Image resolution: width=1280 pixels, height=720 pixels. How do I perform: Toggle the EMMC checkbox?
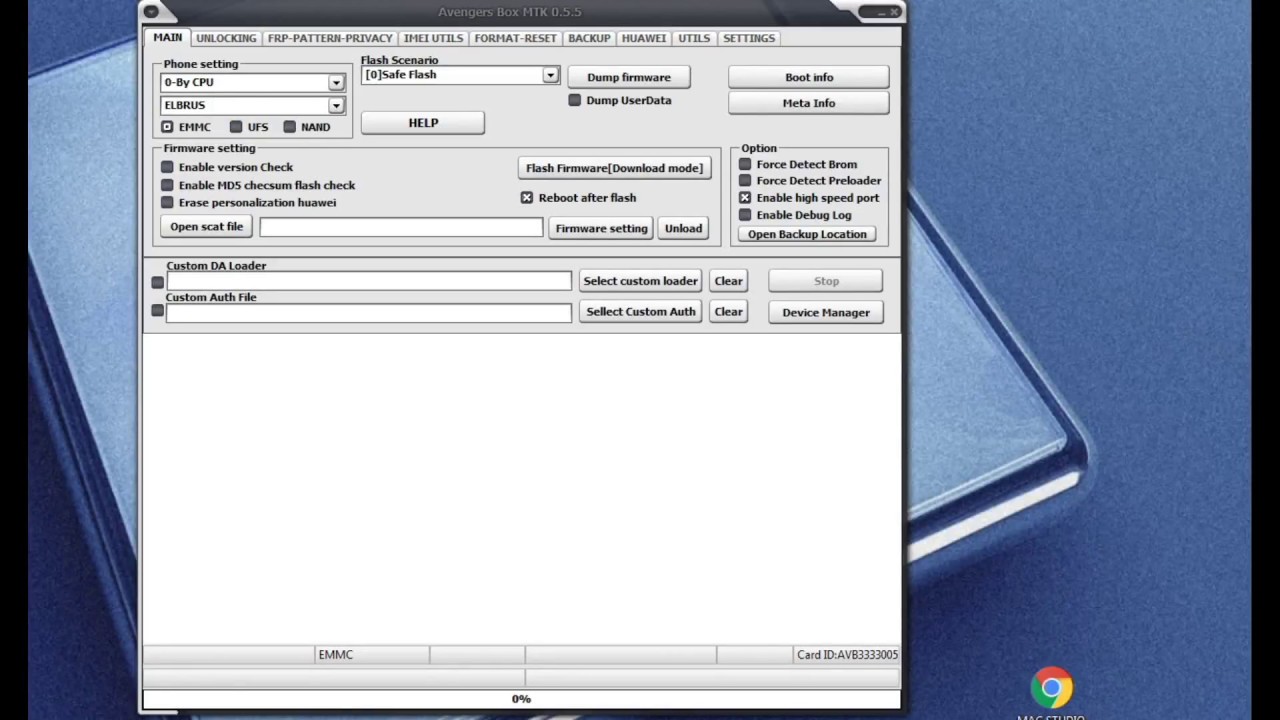pos(167,127)
